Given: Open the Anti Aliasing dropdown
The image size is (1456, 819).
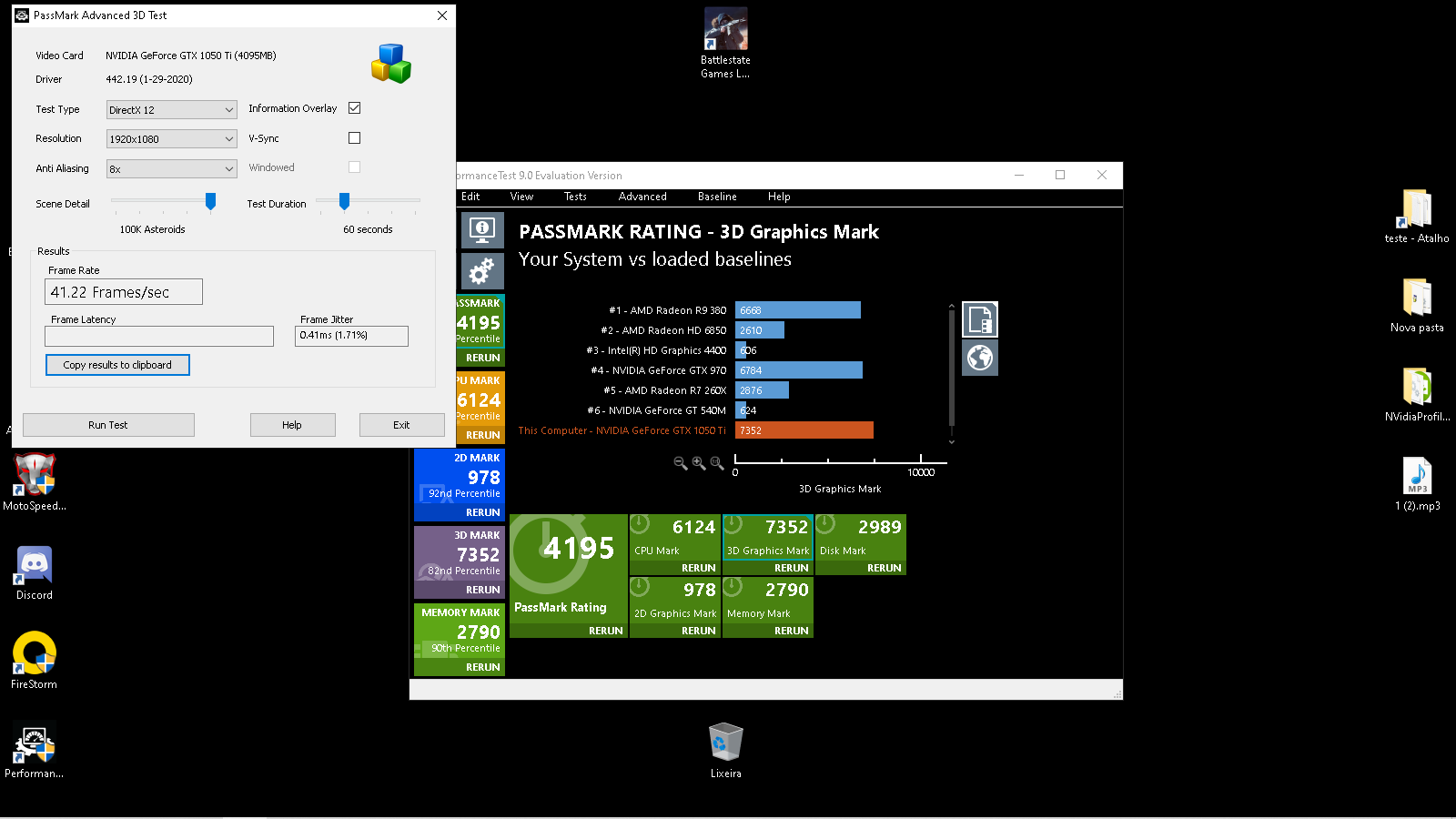Looking at the screenshot, I should [x=172, y=168].
